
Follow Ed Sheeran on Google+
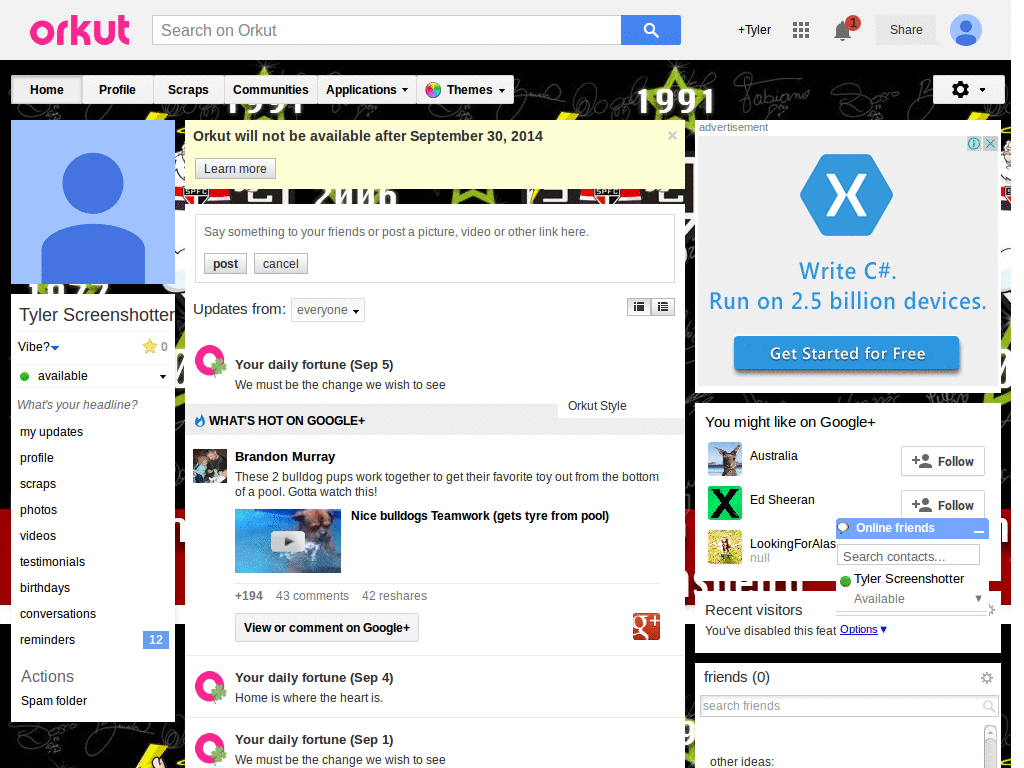[942, 505]
